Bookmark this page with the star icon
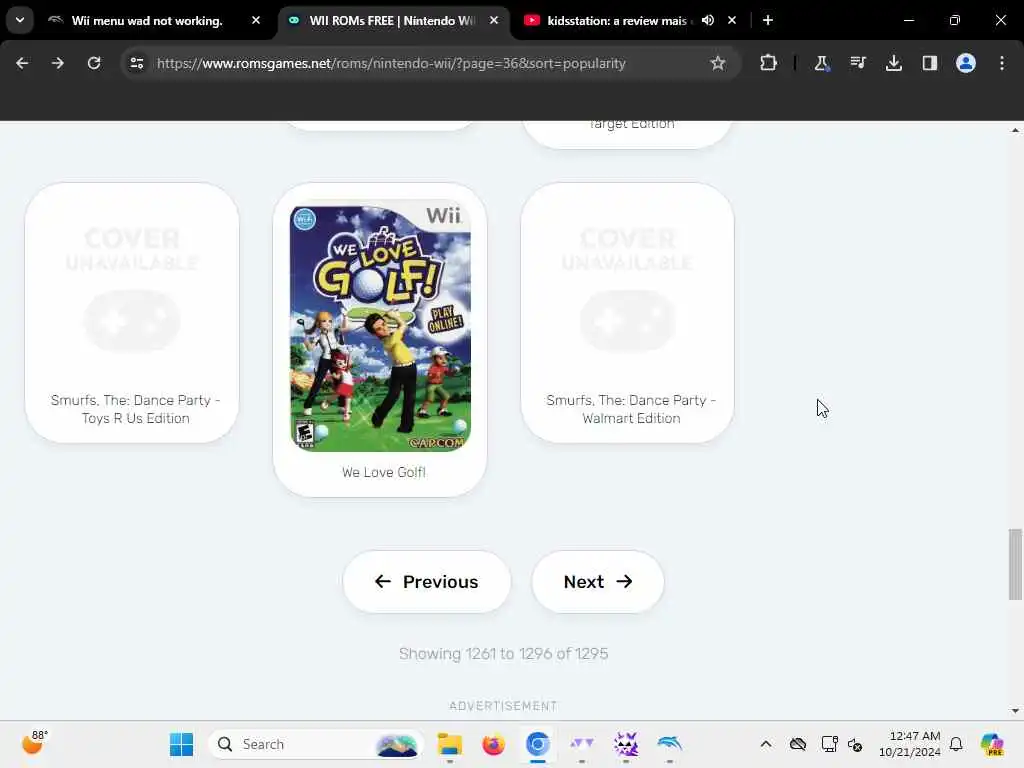 click(x=718, y=63)
